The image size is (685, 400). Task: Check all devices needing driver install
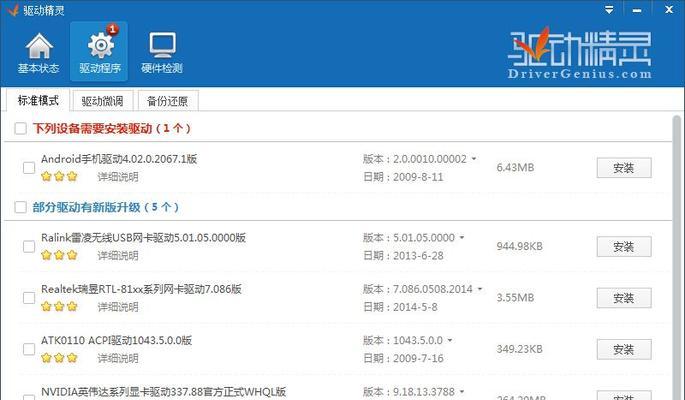point(20,128)
